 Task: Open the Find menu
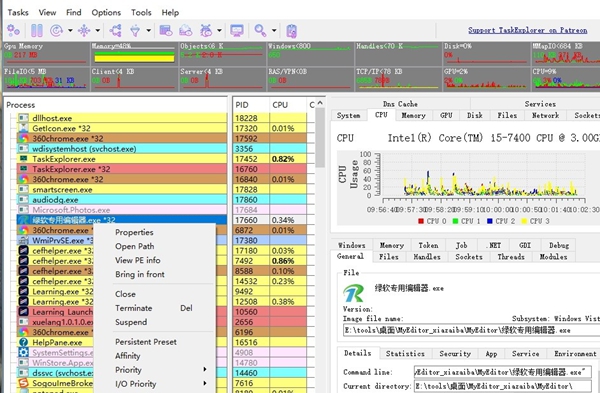coord(73,13)
